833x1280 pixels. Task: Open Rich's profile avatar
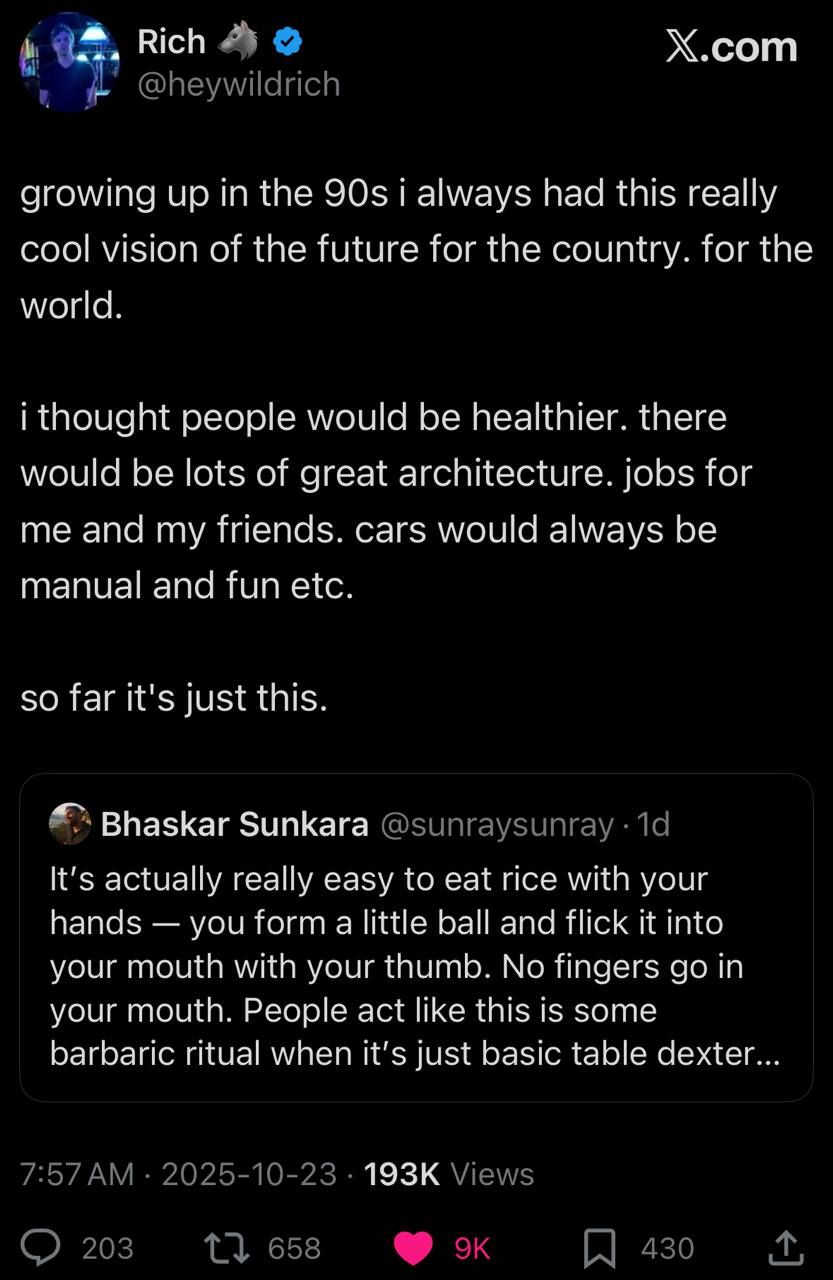69,62
